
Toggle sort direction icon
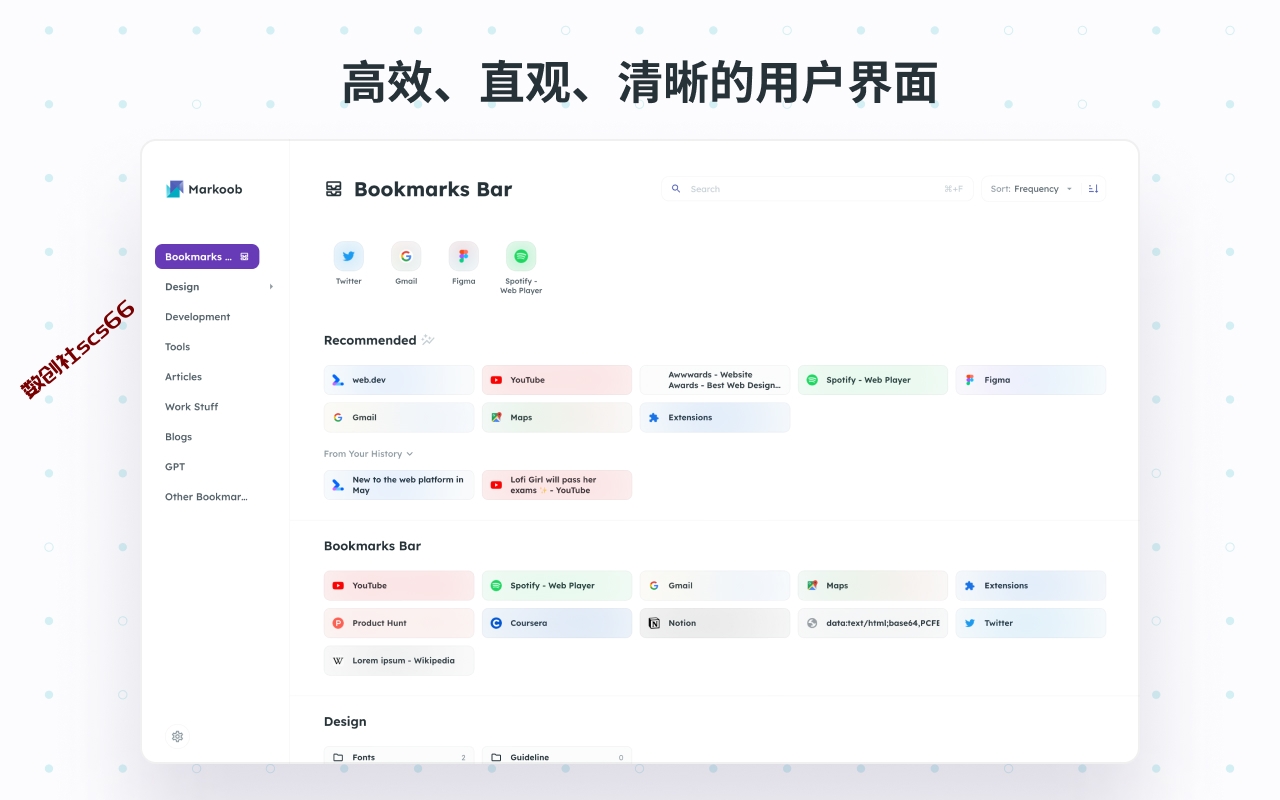click(x=1093, y=189)
